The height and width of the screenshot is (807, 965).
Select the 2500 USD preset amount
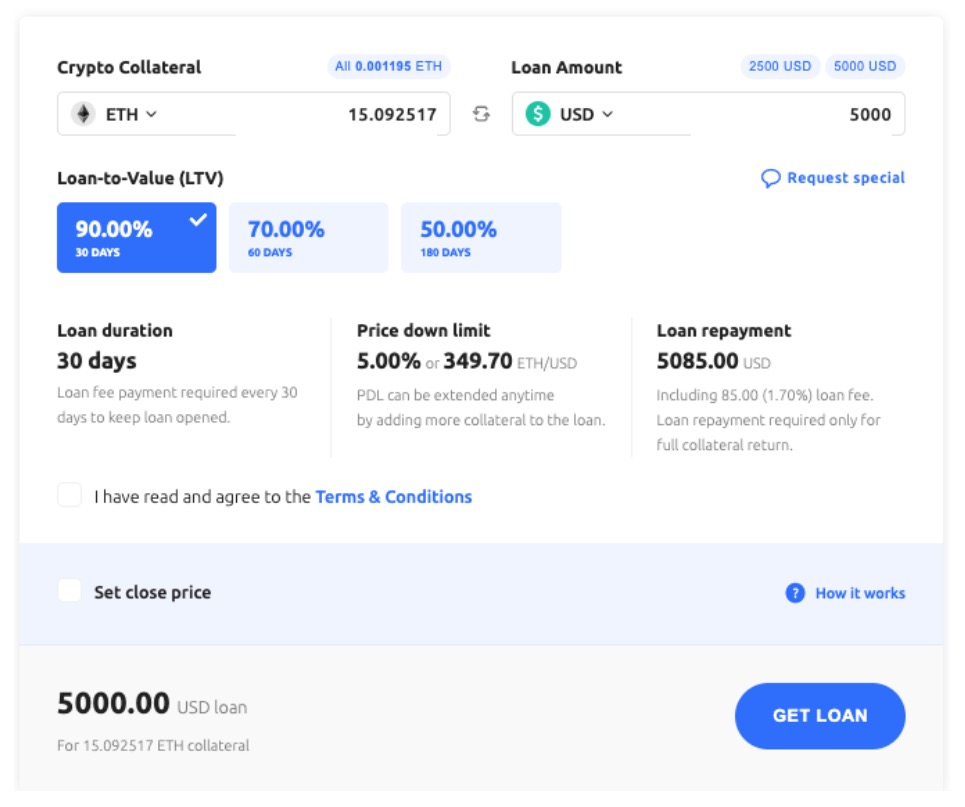(780, 66)
